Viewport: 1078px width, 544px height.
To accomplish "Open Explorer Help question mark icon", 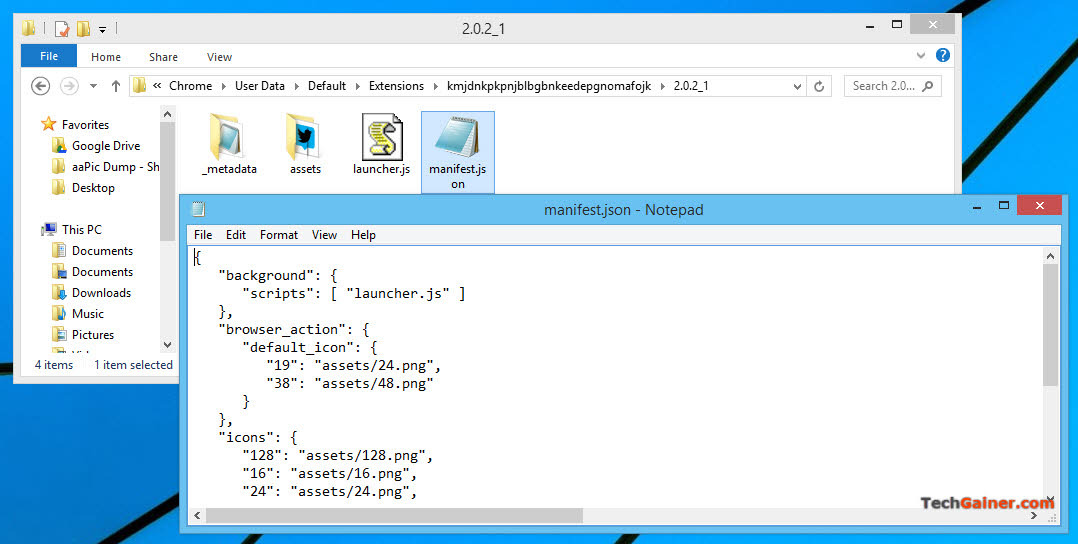I will [x=943, y=56].
